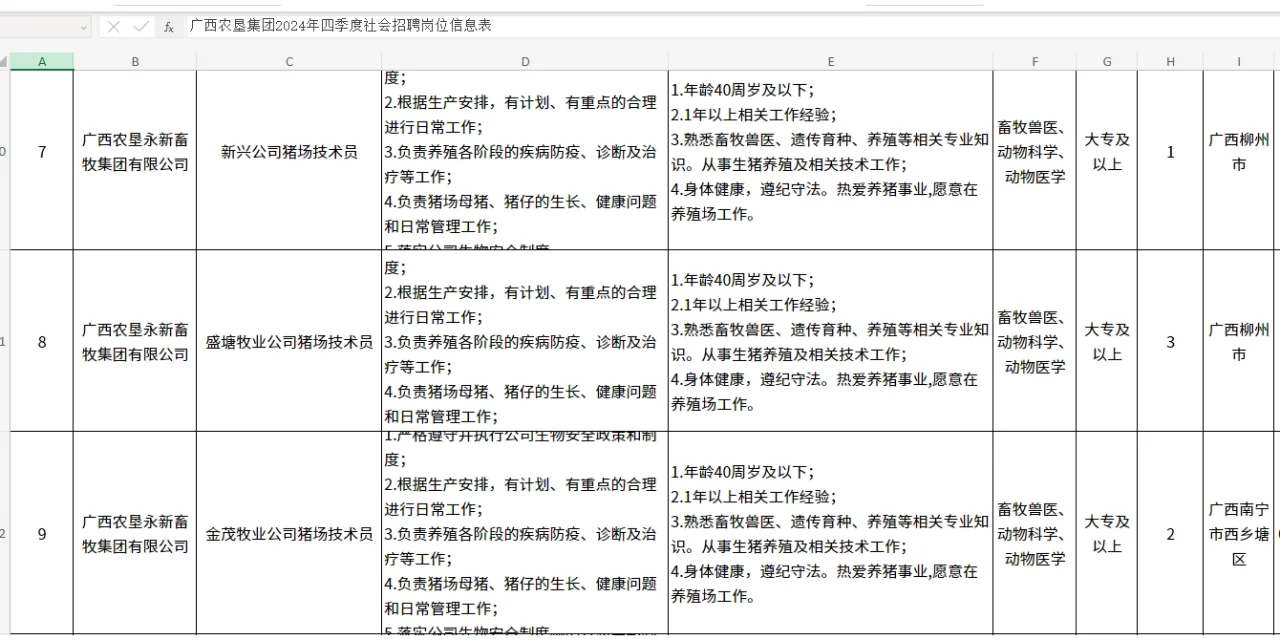Viewport: 1280px width, 640px height.
Task: Select requirements cell in the sequence 9 row
Action: (x=831, y=533)
